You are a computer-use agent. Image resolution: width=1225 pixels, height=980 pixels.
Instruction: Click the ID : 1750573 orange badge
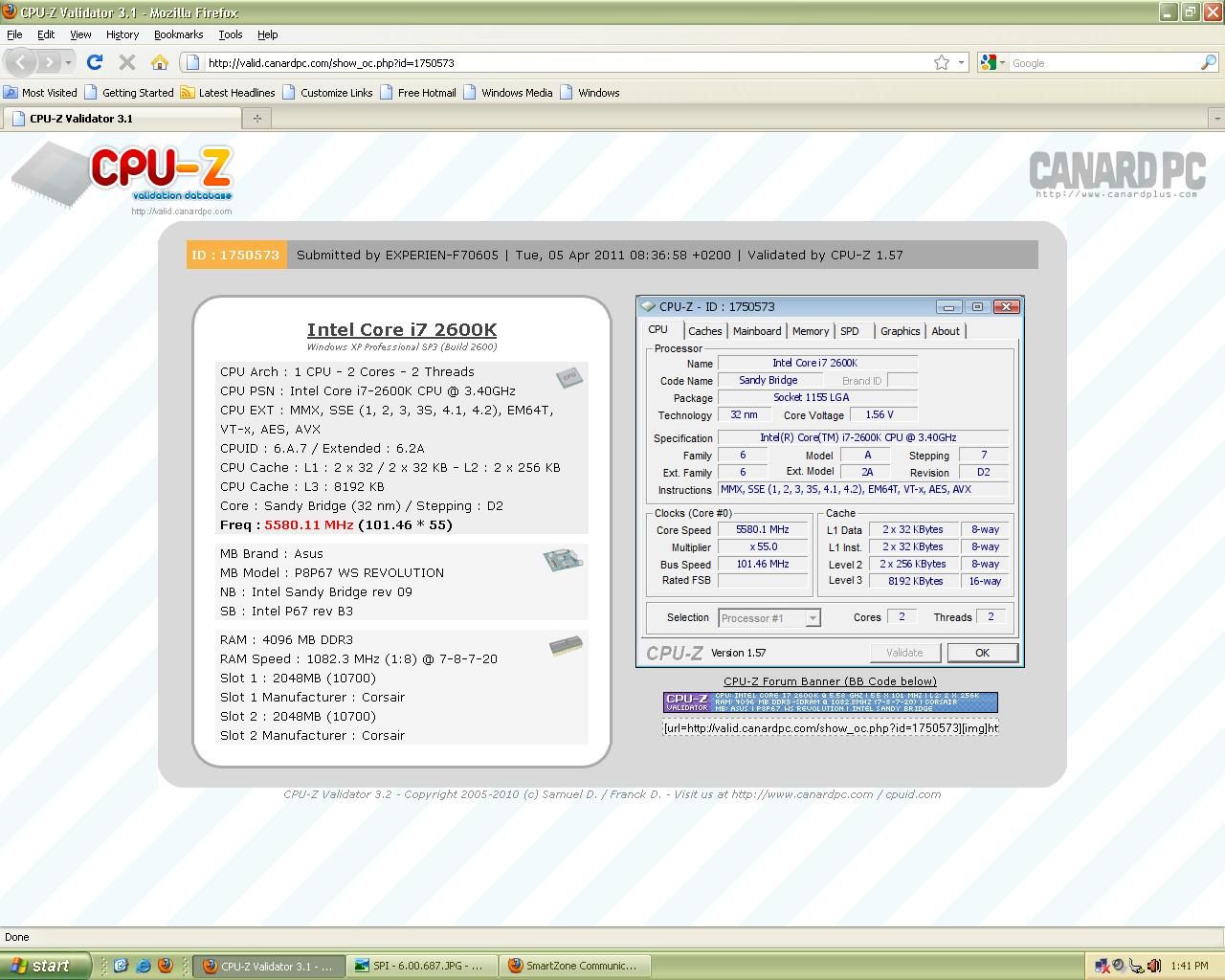tap(235, 255)
